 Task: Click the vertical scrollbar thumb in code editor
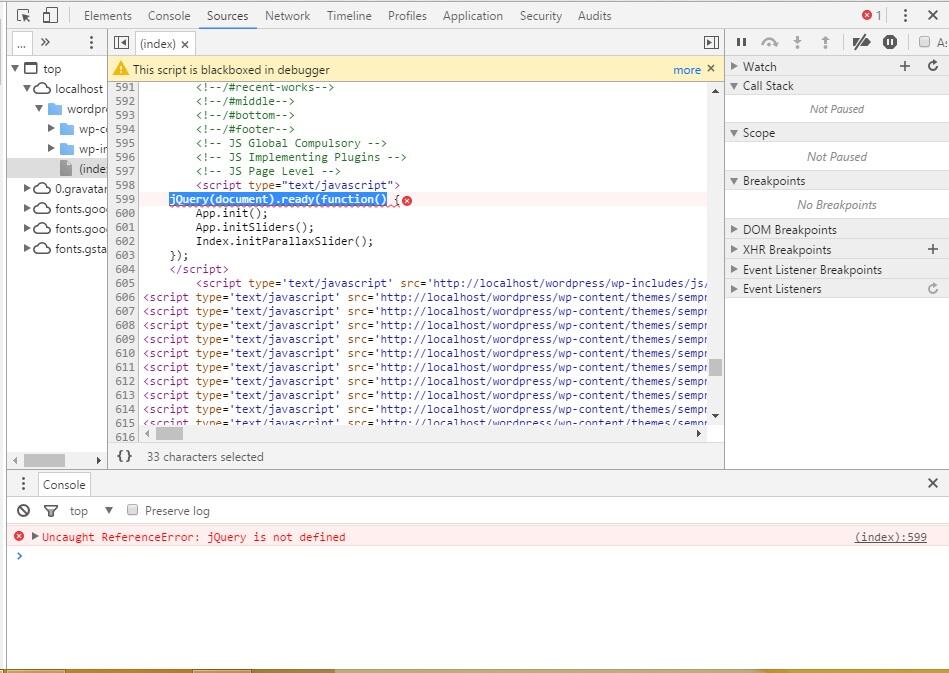click(715, 367)
